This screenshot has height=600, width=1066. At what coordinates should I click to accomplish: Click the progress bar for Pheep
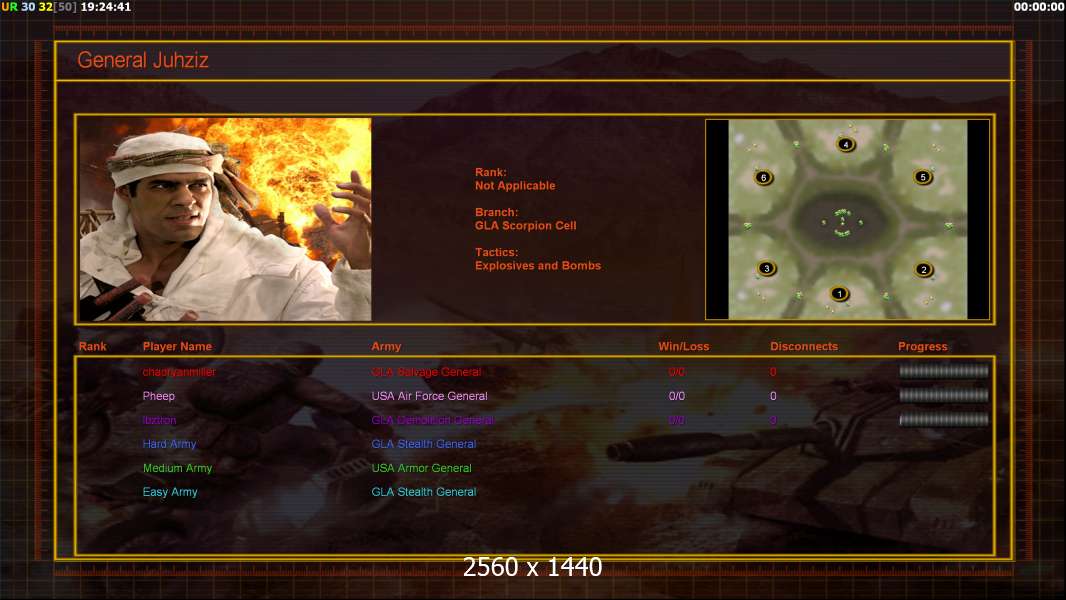[x=944, y=395]
